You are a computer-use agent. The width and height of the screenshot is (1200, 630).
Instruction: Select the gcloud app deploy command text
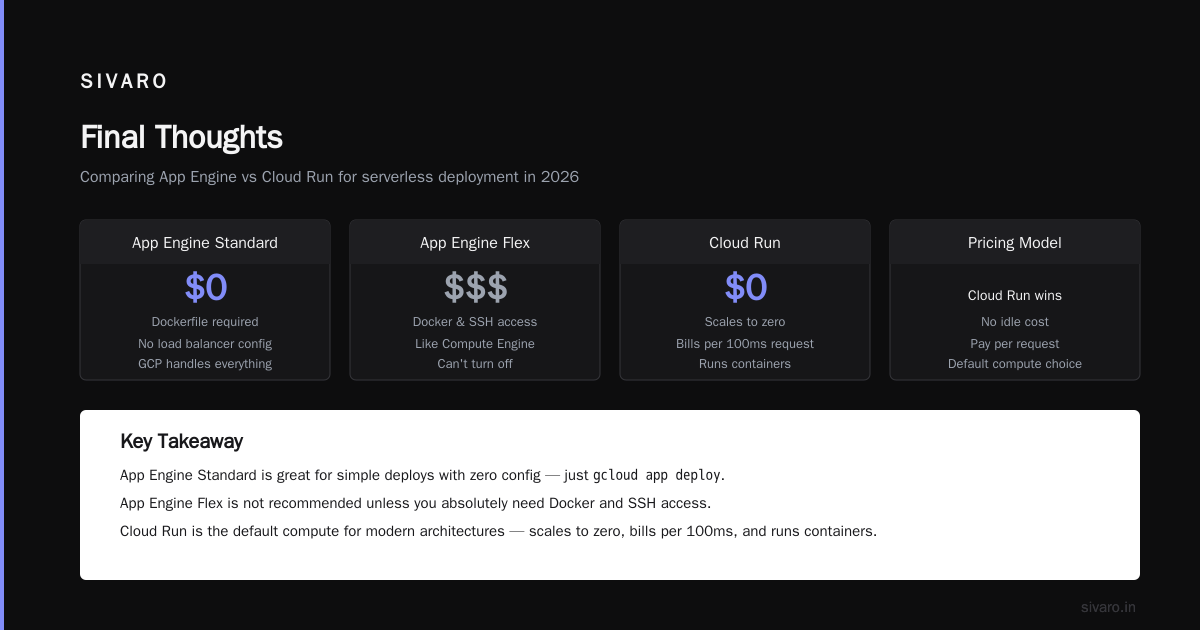coord(657,475)
